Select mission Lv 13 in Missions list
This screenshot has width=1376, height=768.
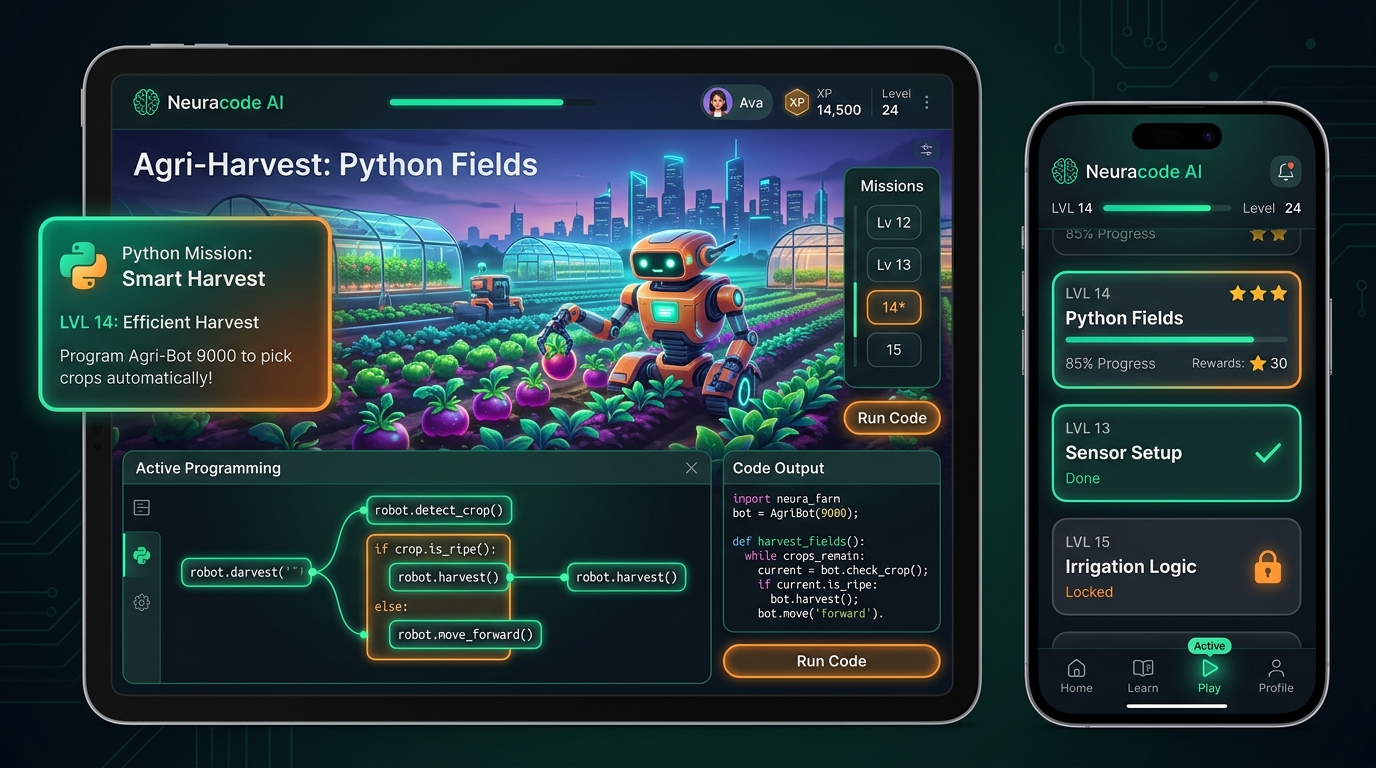[894, 265]
